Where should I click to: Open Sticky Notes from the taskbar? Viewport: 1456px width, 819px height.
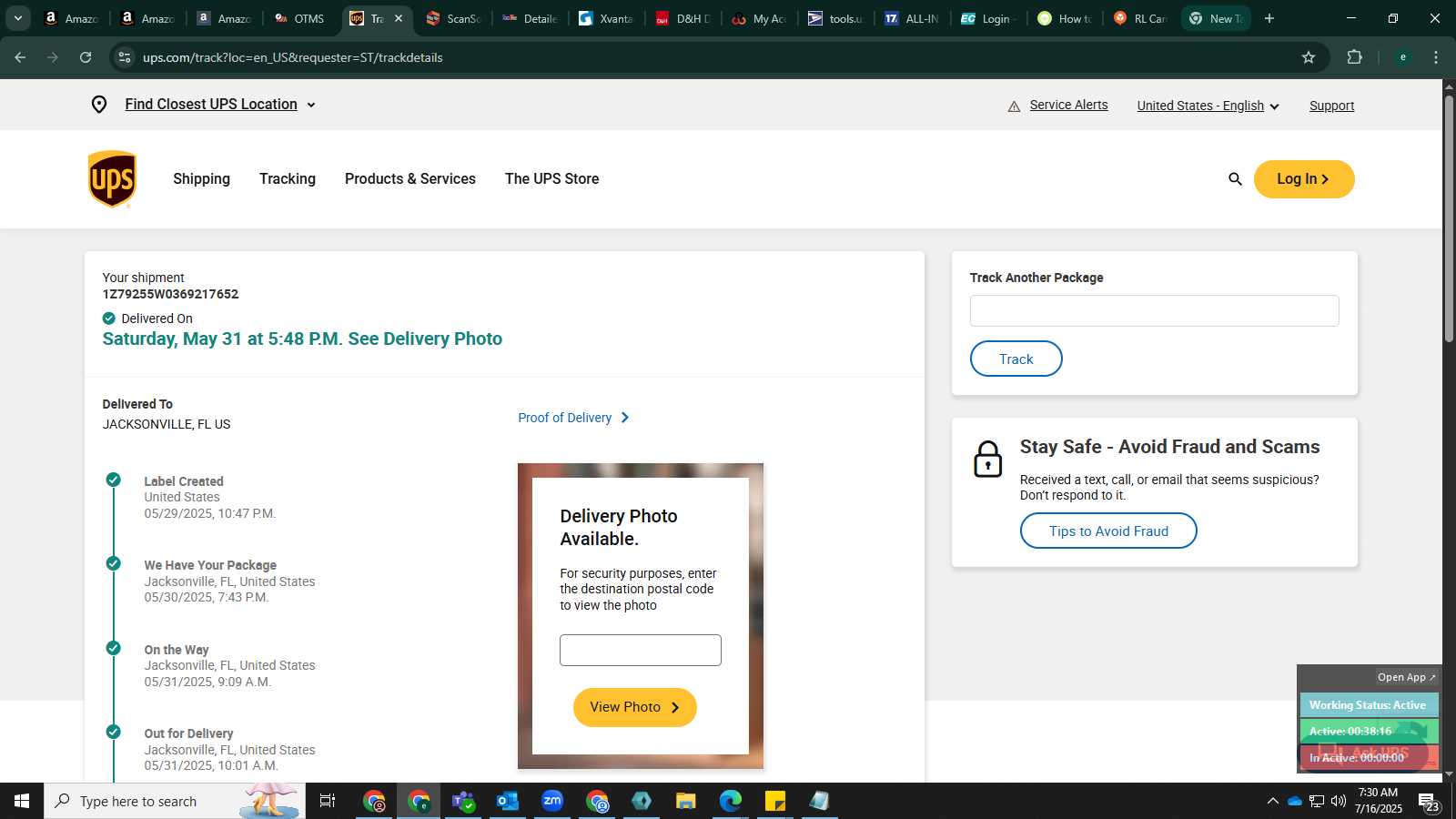[x=774, y=801]
